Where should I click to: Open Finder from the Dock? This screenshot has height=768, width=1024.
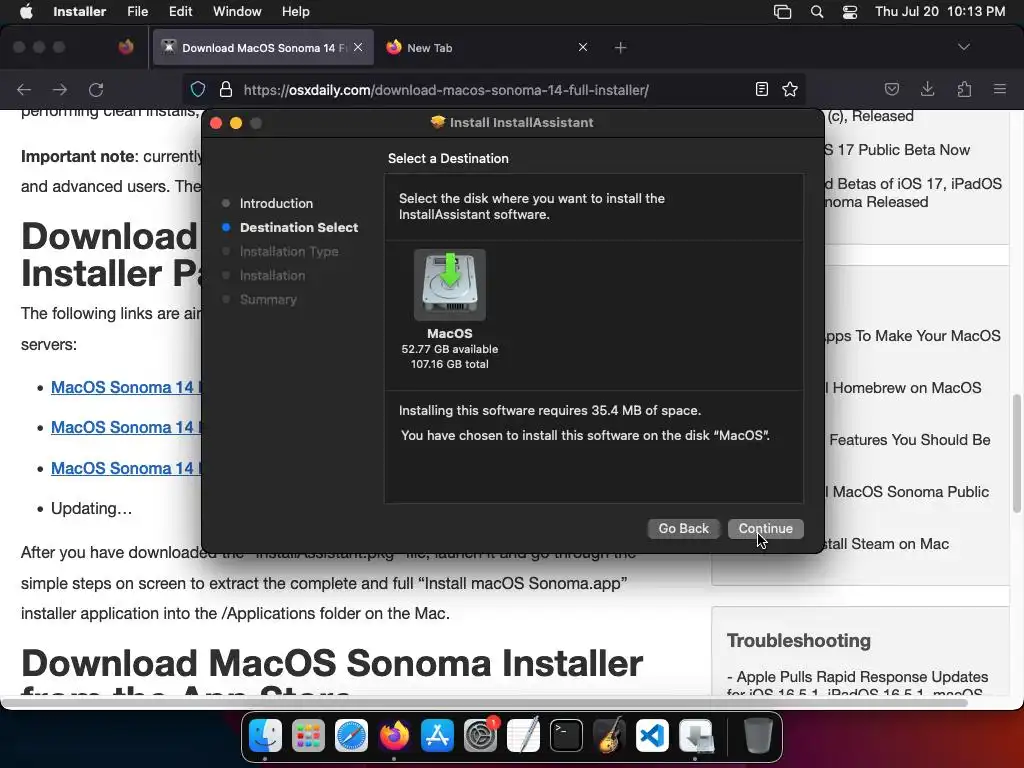tap(265, 736)
